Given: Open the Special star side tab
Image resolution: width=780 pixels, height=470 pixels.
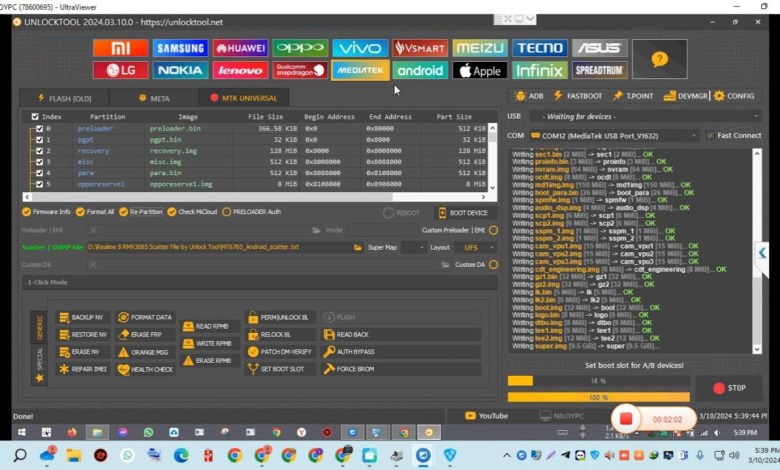Looking at the screenshot, I should 39,365.
